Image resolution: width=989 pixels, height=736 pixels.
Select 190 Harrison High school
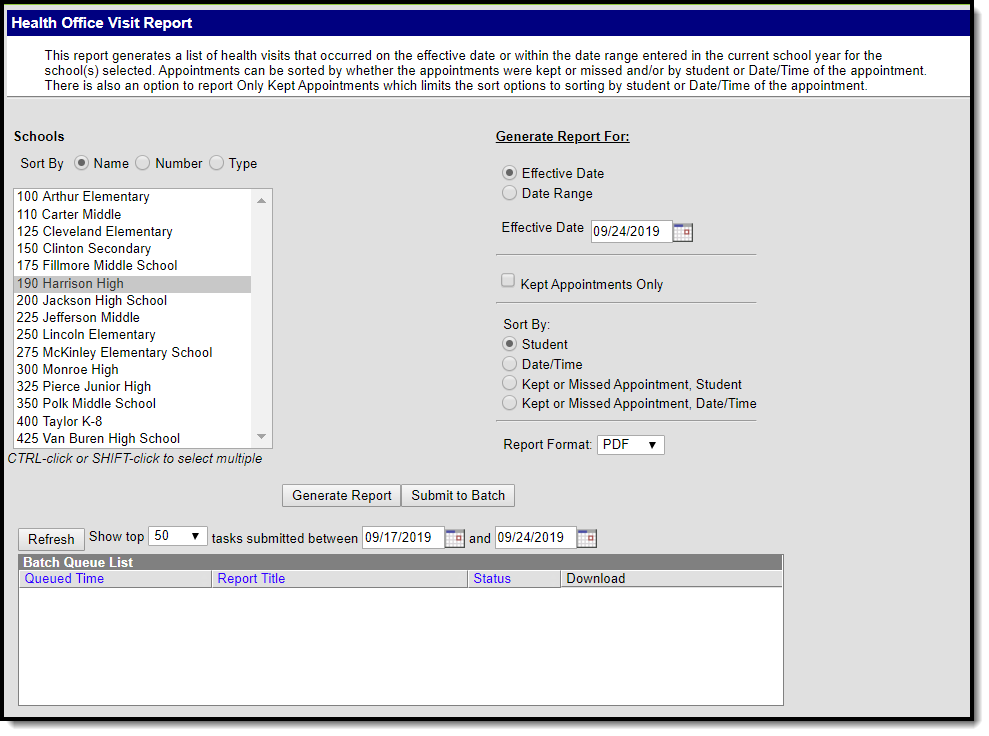[x=132, y=284]
